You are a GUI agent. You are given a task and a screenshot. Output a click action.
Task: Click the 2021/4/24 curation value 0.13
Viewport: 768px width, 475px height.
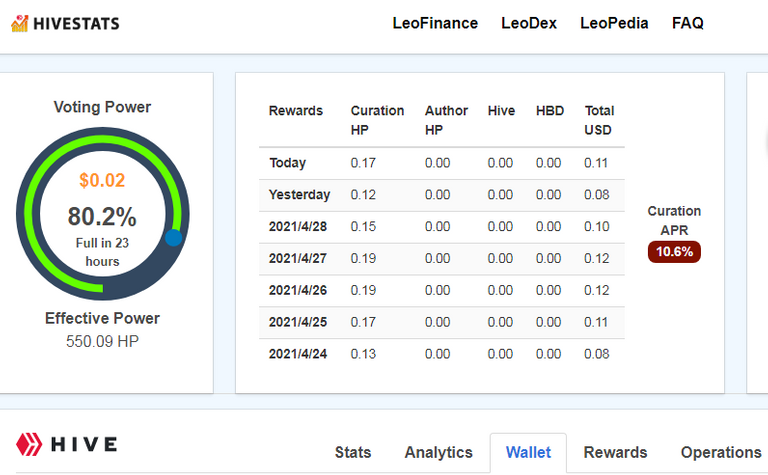[x=363, y=354]
